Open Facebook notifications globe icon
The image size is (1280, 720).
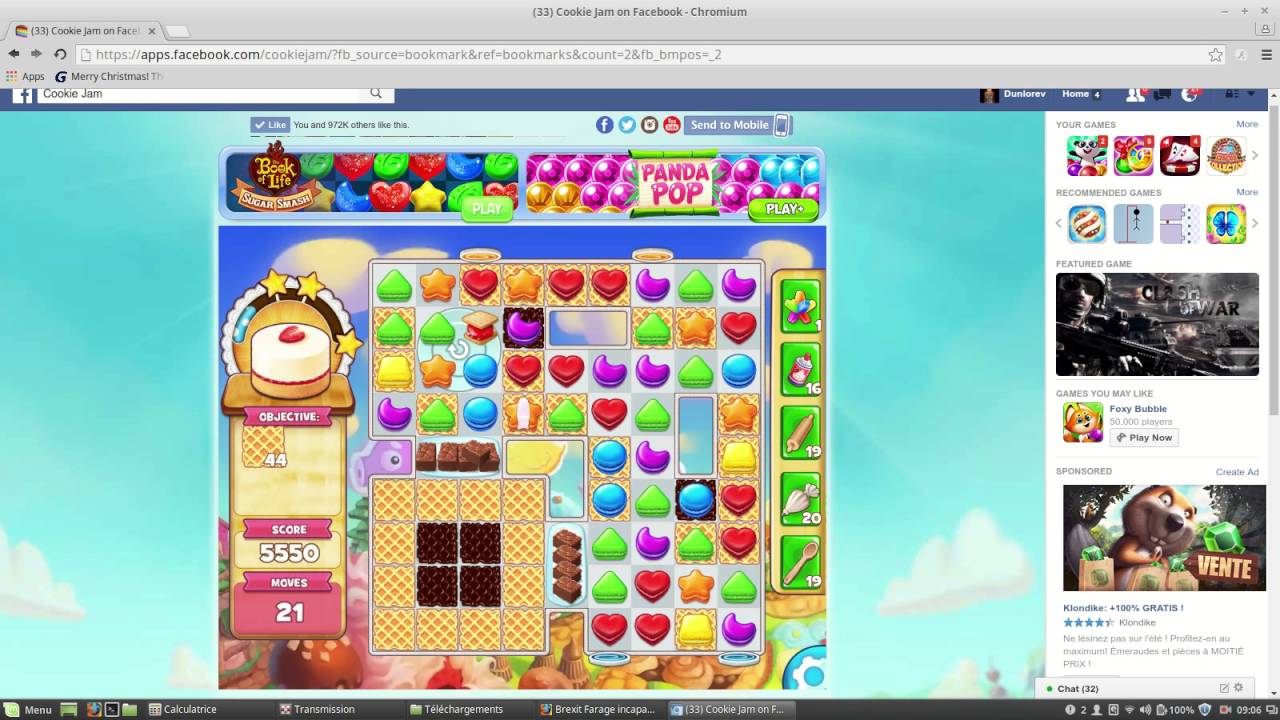click(1190, 94)
